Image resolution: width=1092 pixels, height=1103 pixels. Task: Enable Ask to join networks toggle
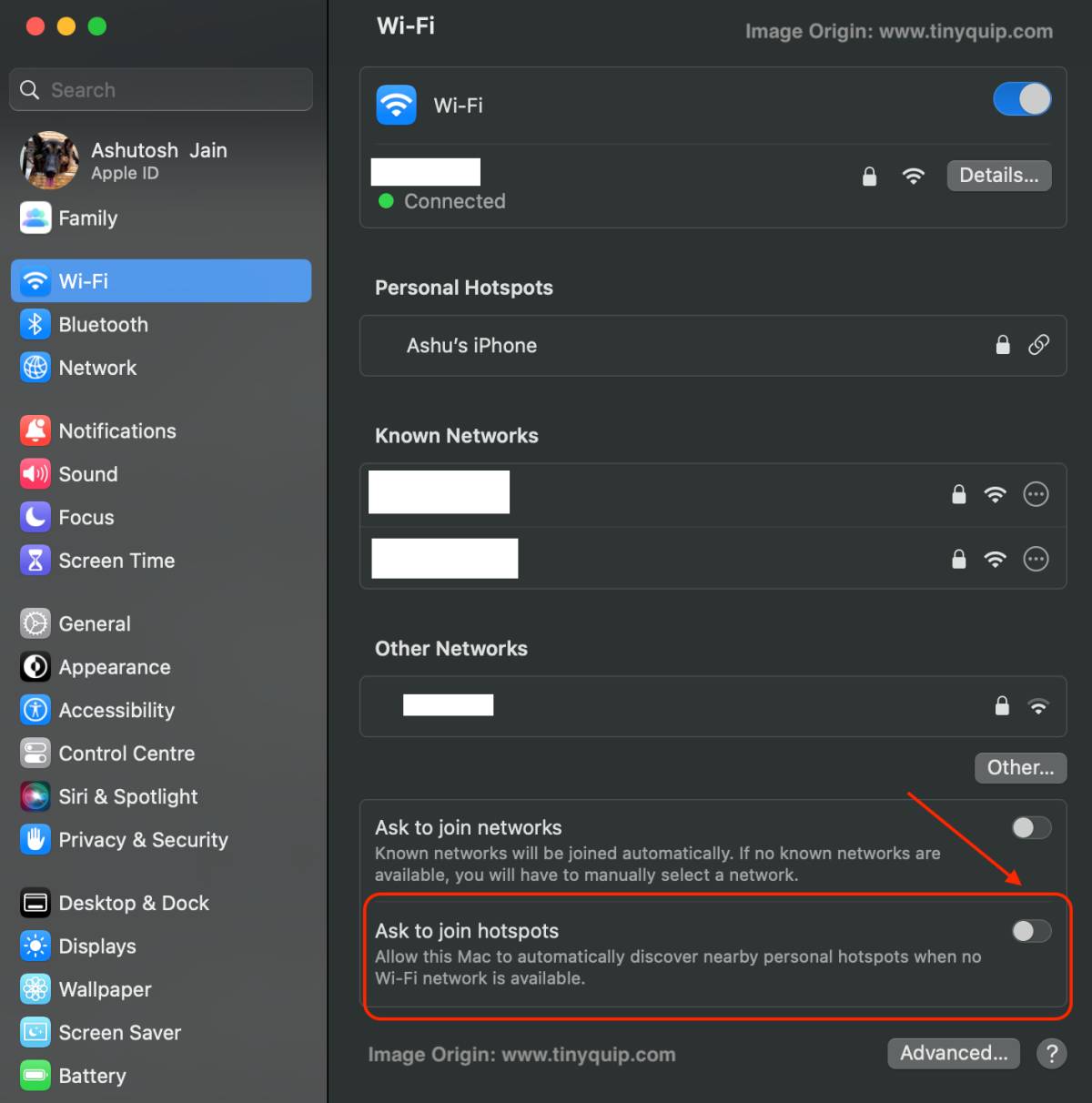click(x=1031, y=827)
